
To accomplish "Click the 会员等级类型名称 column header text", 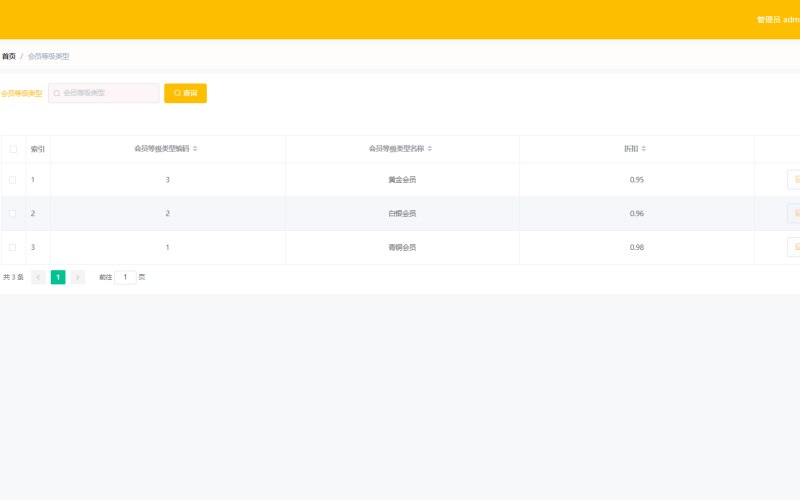I will tap(396, 148).
